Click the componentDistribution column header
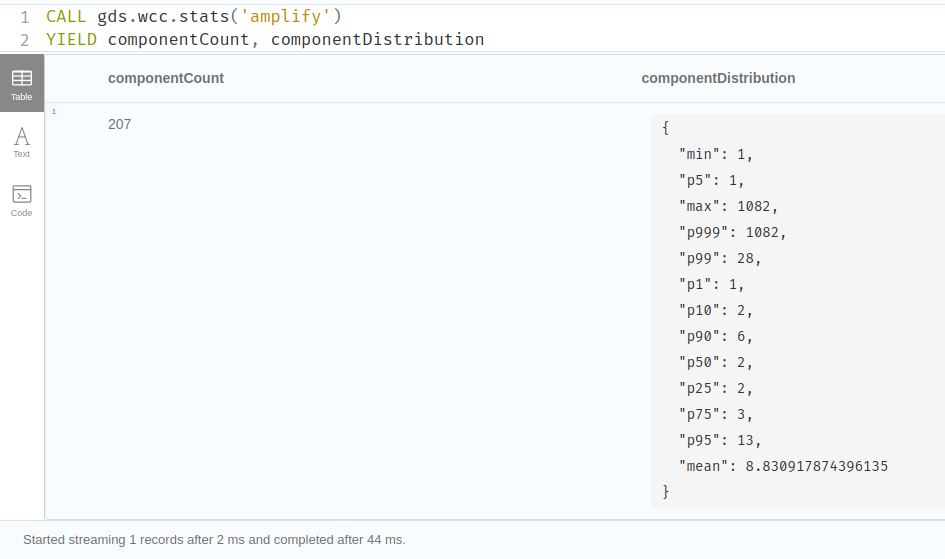Image resolution: width=945 pixels, height=559 pixels. pyautogui.click(x=718, y=78)
